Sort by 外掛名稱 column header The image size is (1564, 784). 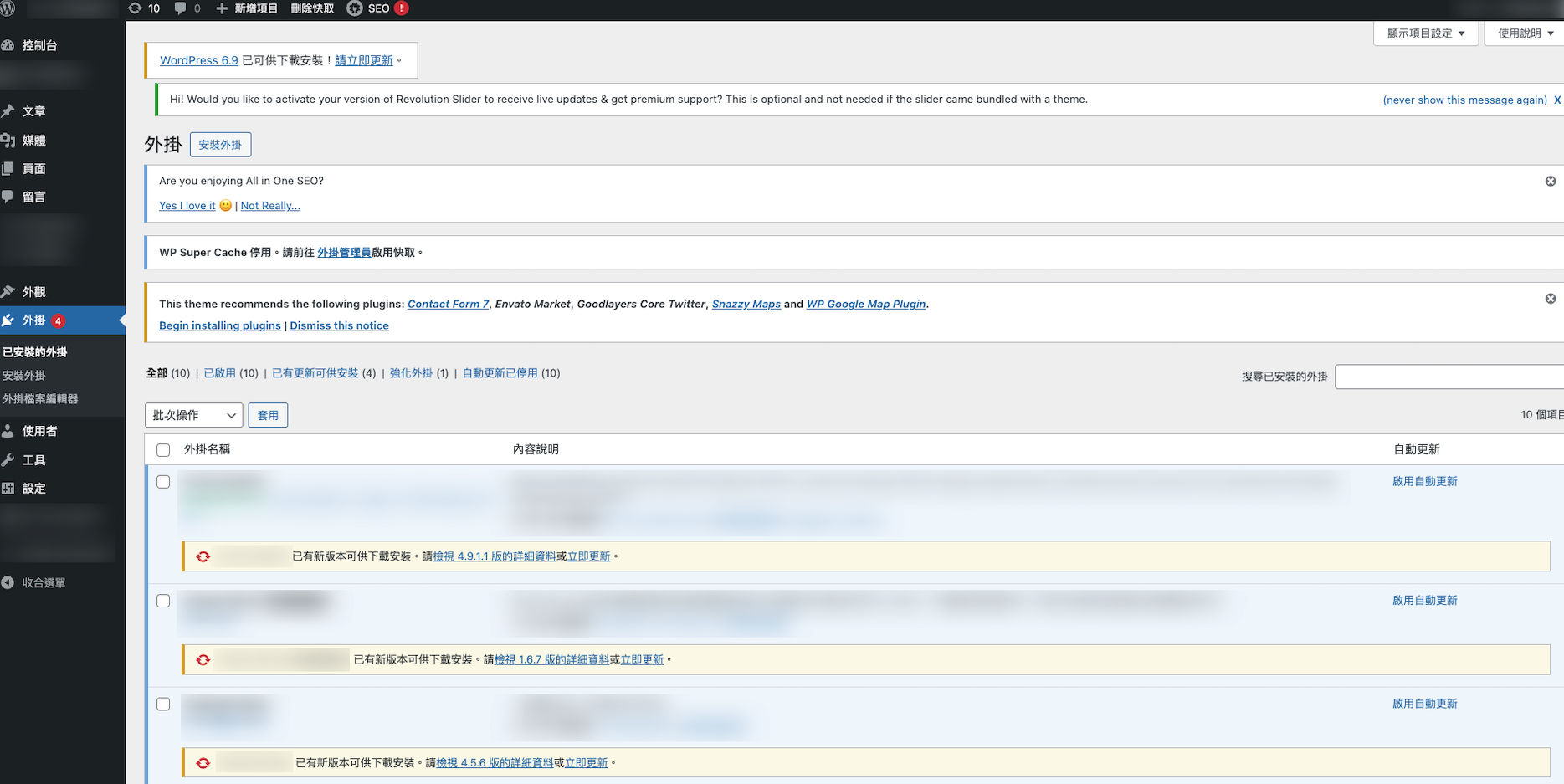(207, 449)
